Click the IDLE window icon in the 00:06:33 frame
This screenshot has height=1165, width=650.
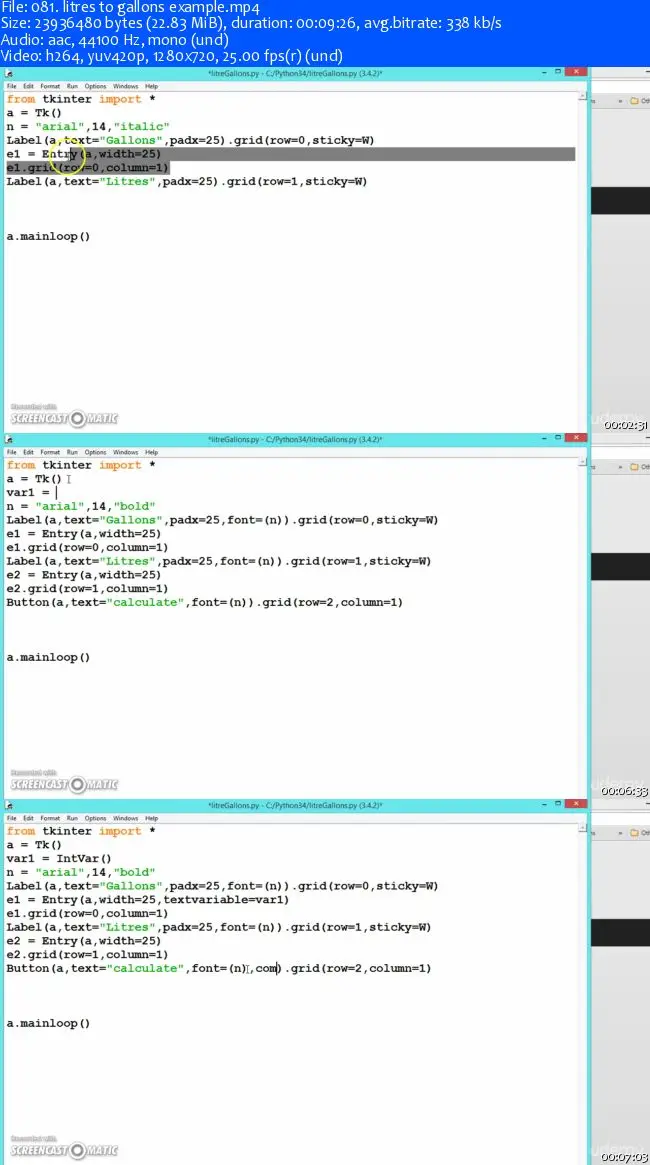tap(9, 439)
